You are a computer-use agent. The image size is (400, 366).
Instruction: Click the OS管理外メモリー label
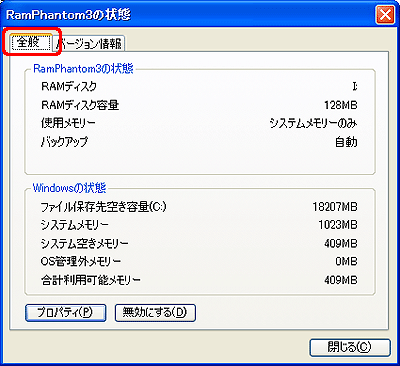(81, 262)
